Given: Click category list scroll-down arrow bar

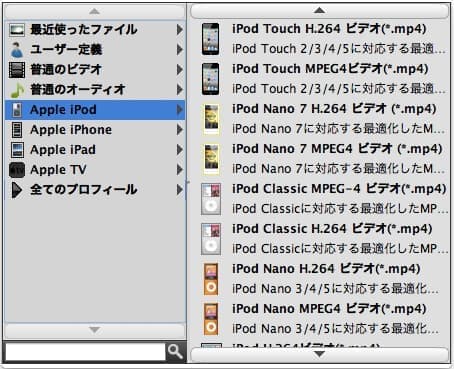Looking at the screenshot, I should pos(95,330).
